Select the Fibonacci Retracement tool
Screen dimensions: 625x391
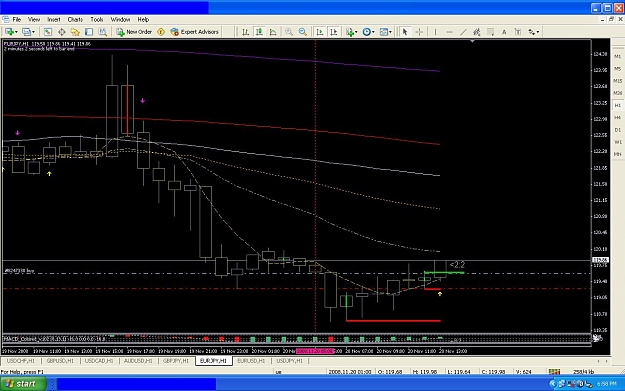(490, 32)
